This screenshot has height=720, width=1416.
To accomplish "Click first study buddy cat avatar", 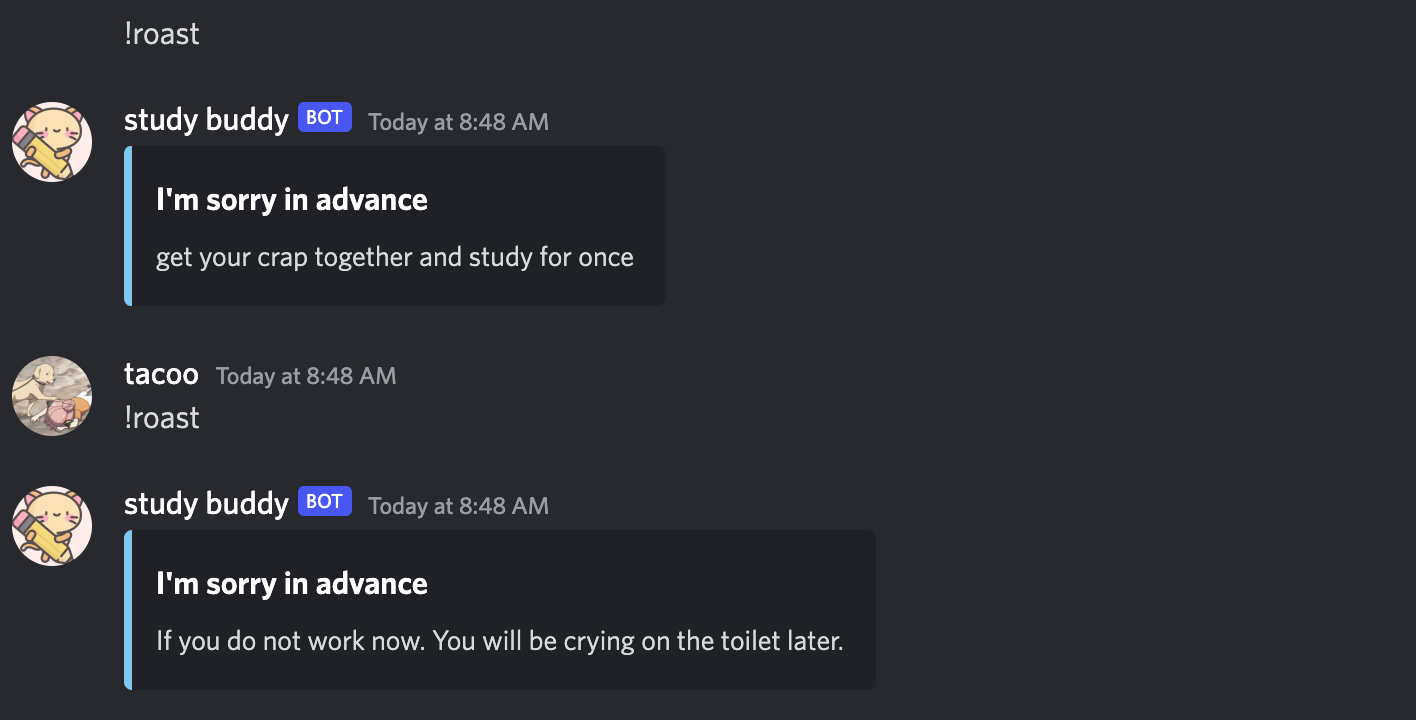I will tap(52, 142).
